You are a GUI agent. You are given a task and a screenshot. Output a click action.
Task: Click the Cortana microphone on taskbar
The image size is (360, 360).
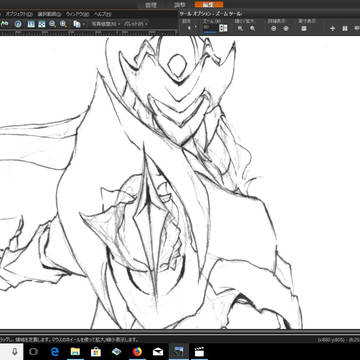click(15, 352)
